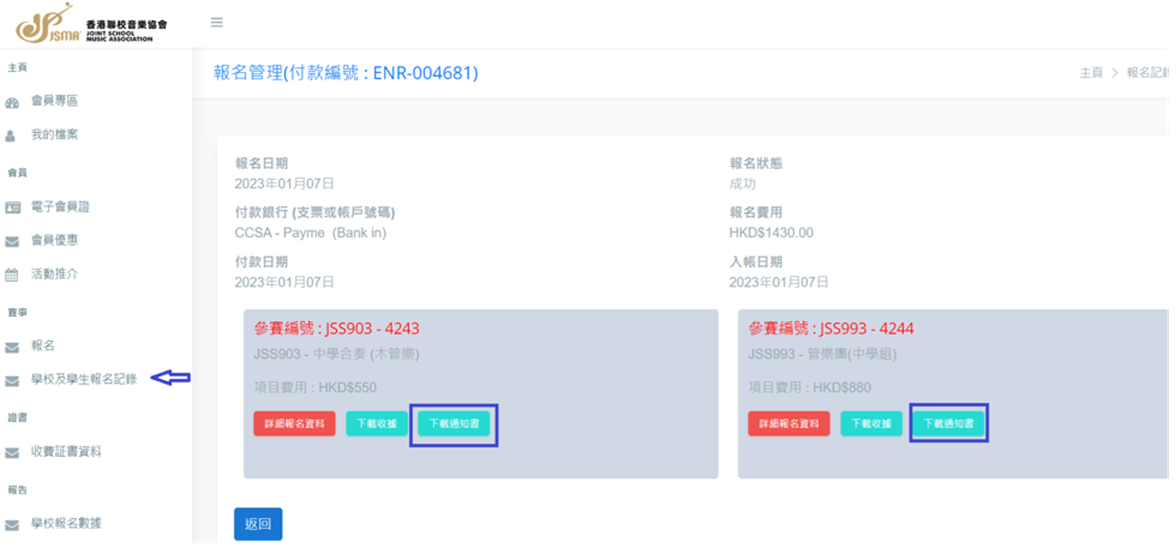This screenshot has width=1176, height=554.
Task: Click the 付款銀行 (支票或帳戶號碼) label
Action: (x=315, y=213)
